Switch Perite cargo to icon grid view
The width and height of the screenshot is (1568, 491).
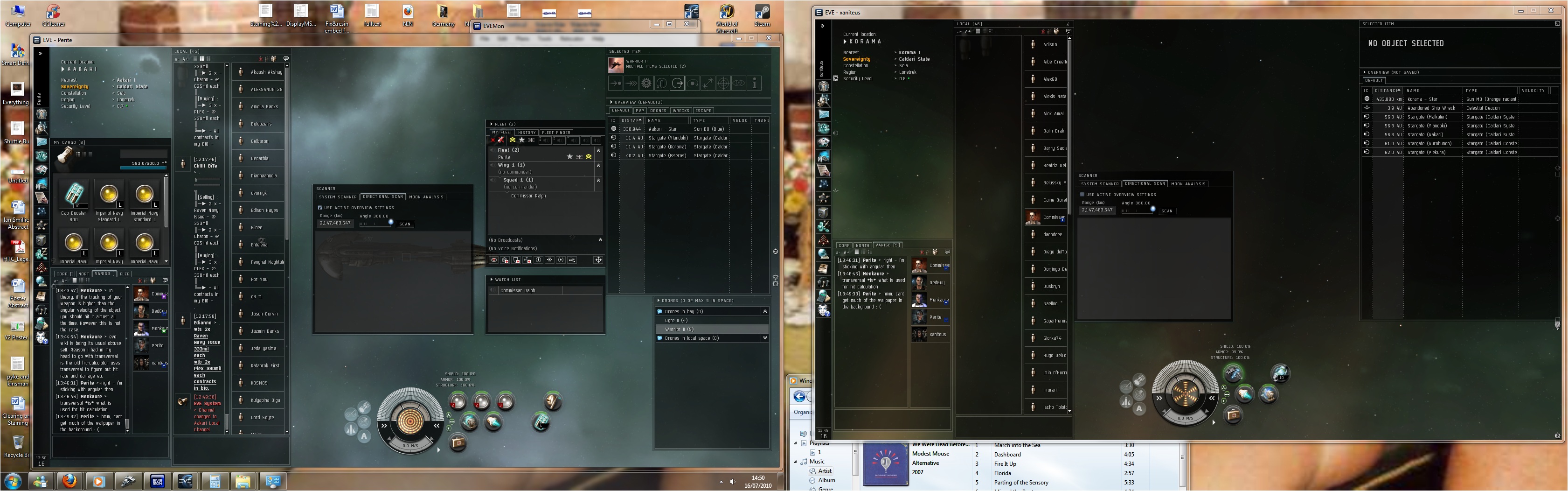78,154
